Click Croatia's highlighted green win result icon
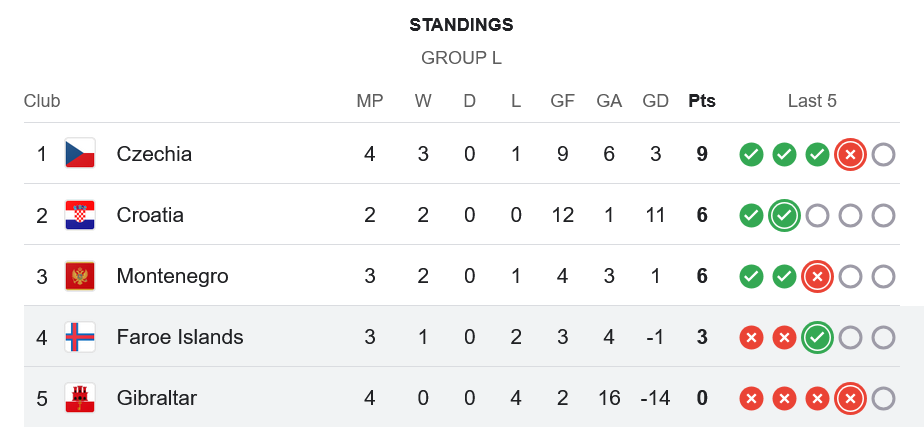The width and height of the screenshot is (924, 445). 784,215
